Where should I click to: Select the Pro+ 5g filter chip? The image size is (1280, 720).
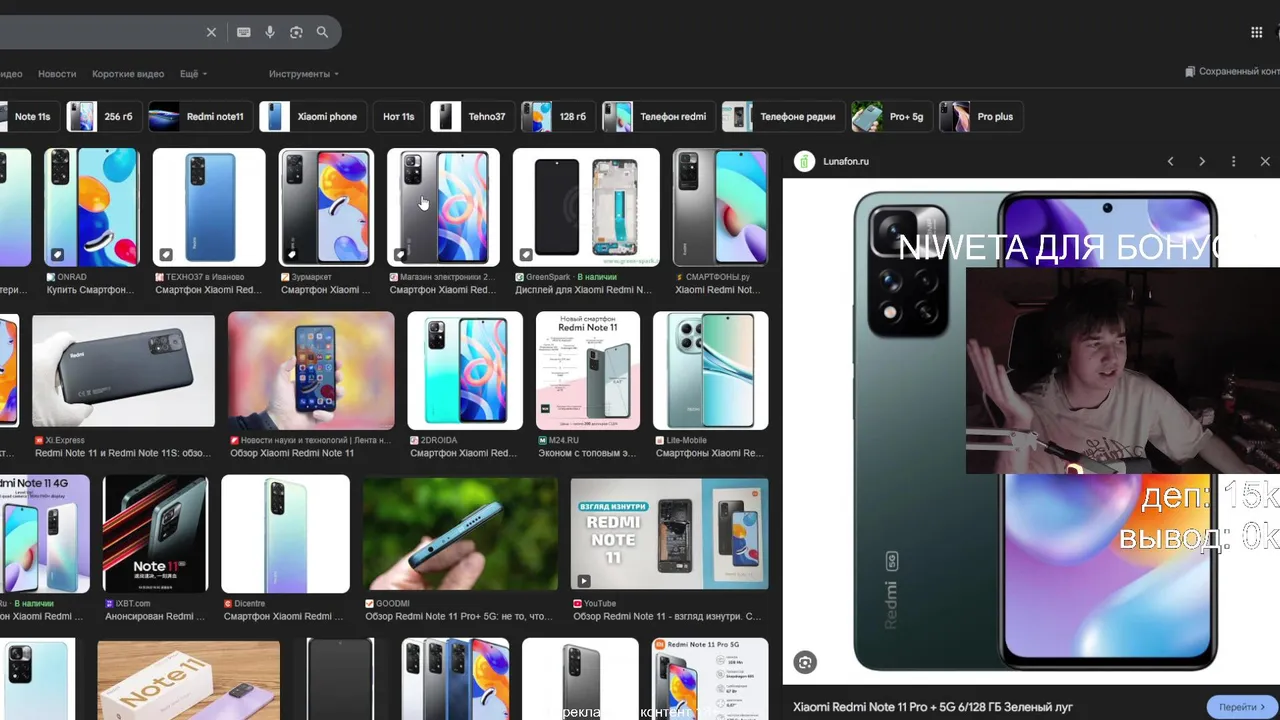pyautogui.click(x=892, y=116)
